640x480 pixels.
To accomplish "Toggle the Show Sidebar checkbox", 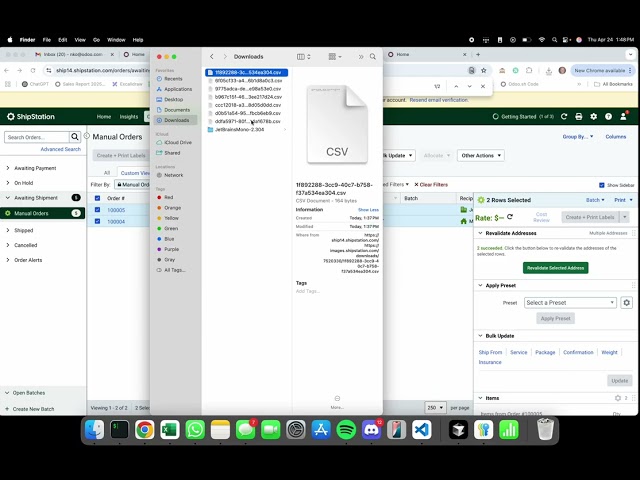I will 602,185.
